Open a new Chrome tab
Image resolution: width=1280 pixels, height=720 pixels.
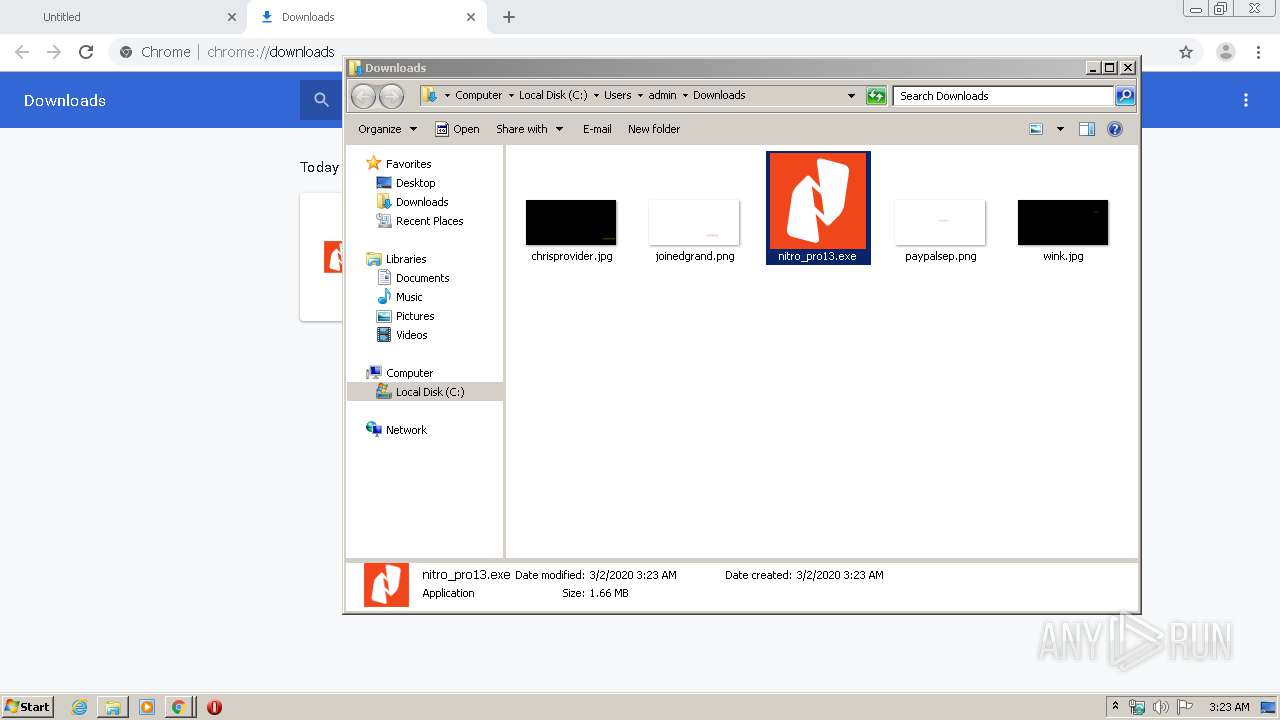(x=509, y=17)
